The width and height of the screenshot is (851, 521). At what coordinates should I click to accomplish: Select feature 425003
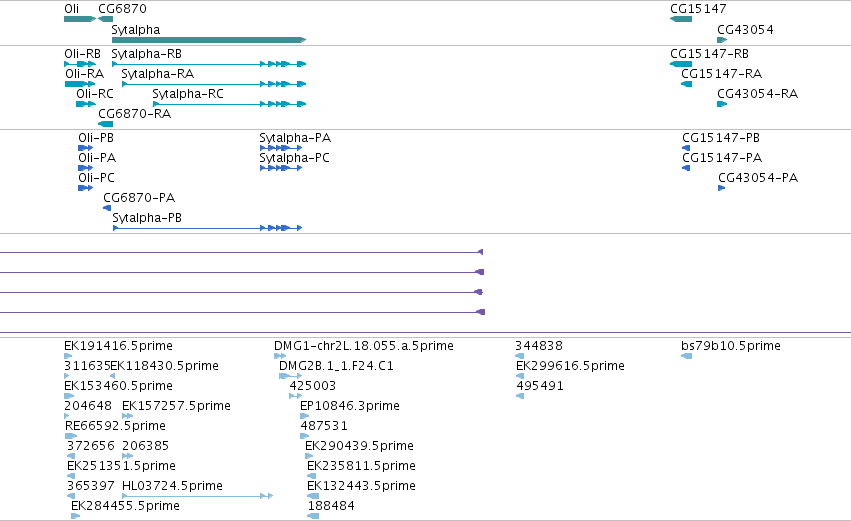pos(296,396)
